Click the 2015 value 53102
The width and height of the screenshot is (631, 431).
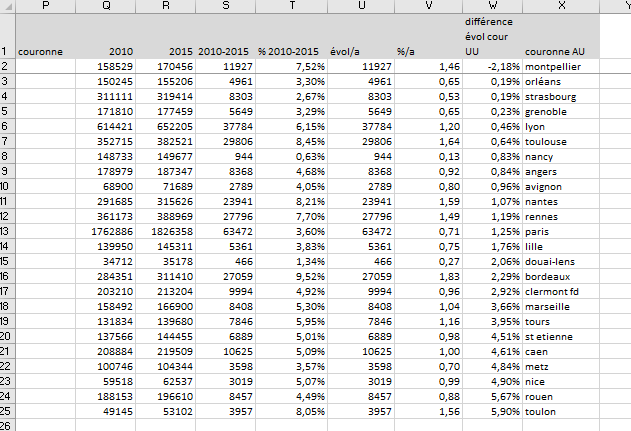tap(166, 411)
